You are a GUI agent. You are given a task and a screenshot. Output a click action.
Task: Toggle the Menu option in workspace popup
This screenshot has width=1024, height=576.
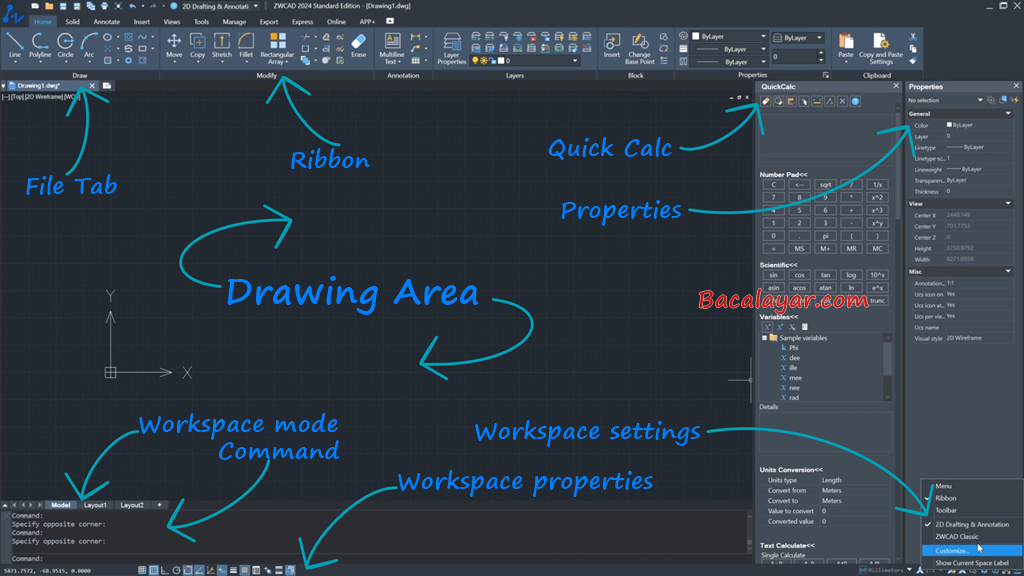click(943, 486)
